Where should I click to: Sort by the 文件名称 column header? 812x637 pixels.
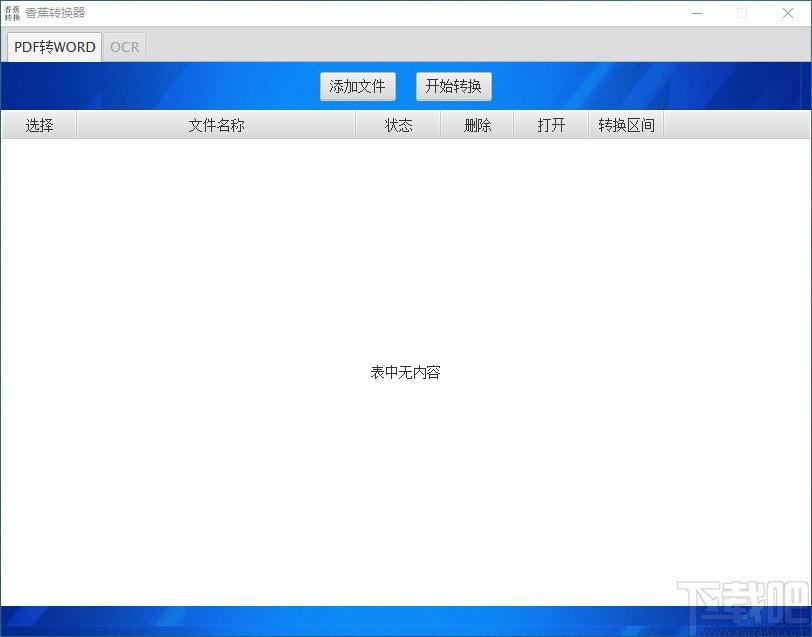[x=216, y=125]
